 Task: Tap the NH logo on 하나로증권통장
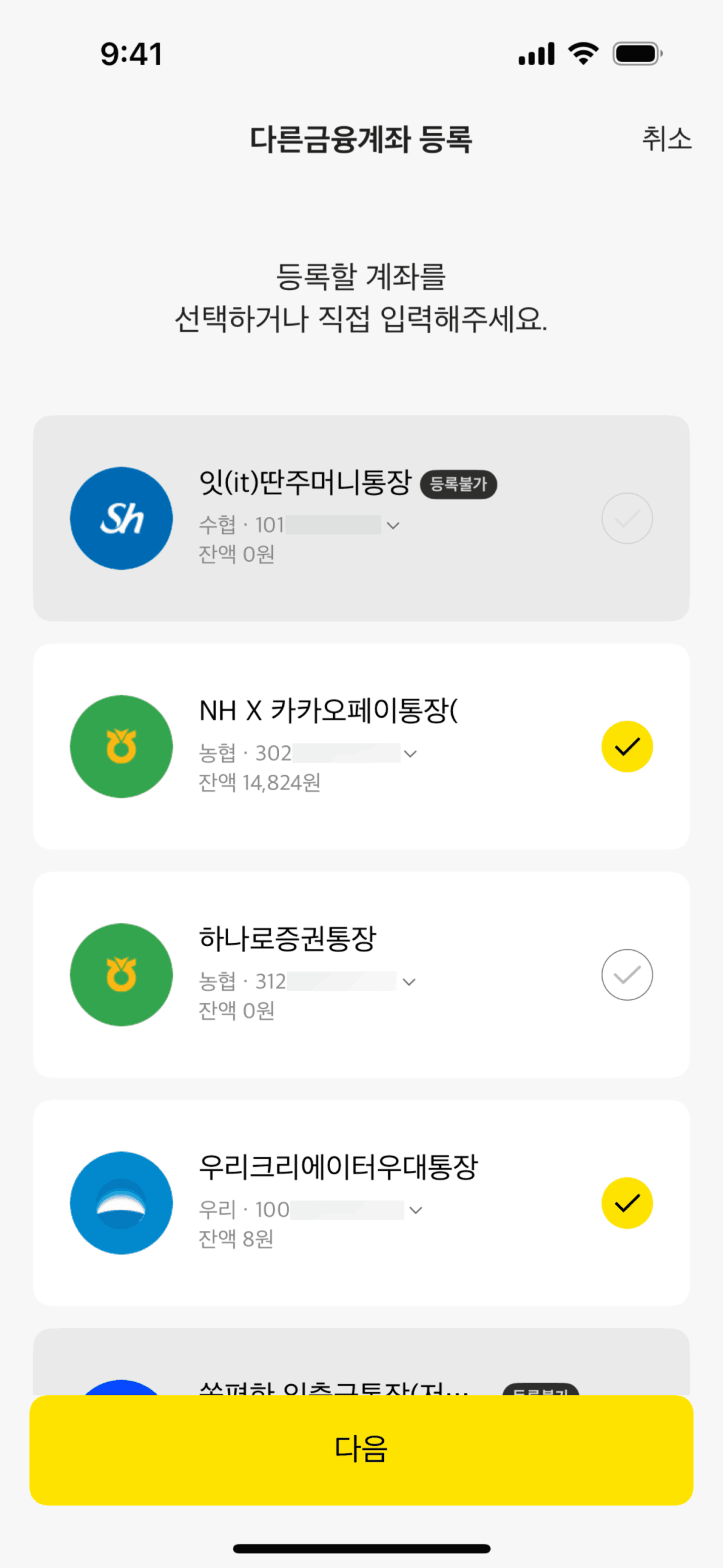tap(121, 975)
